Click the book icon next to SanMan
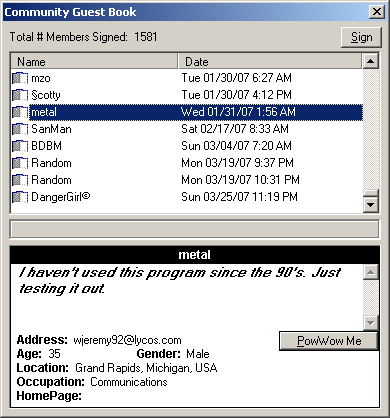Viewport: 390px width, 418px height. click(20, 129)
